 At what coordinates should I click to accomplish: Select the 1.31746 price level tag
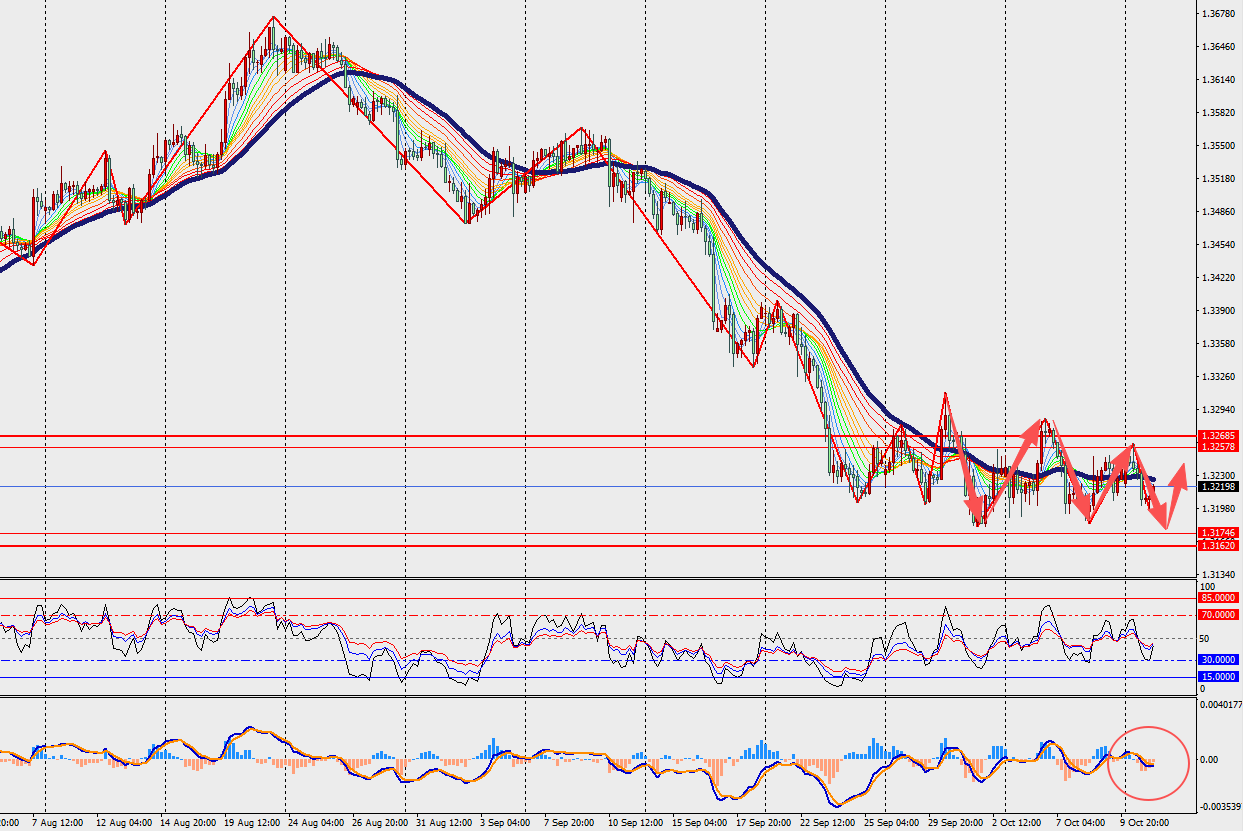click(1218, 534)
